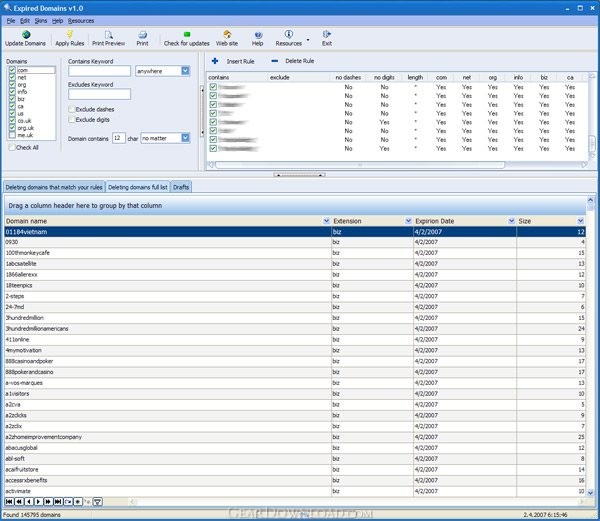The height and width of the screenshot is (521, 600).
Task: Click the save bookmark navigator button
Action: (x=68, y=501)
